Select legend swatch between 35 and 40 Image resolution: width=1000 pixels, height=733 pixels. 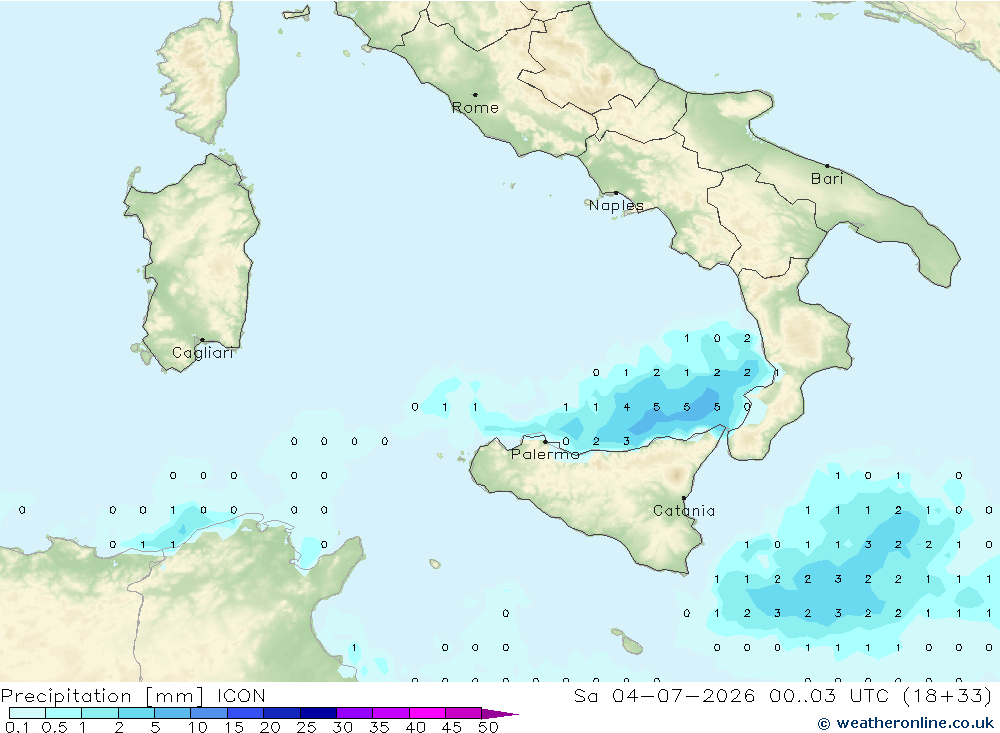[x=390, y=713]
